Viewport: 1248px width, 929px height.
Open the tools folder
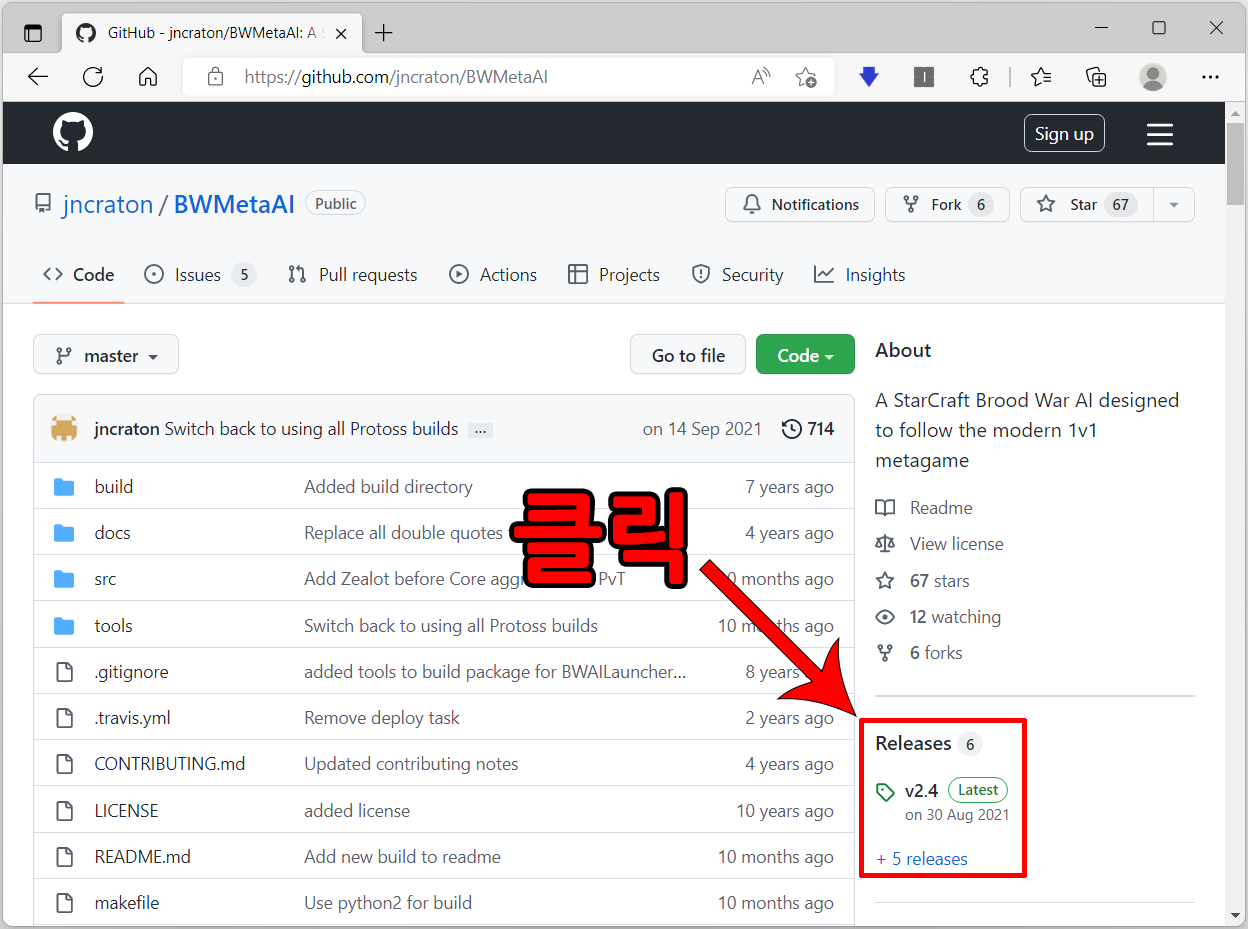[113, 626]
